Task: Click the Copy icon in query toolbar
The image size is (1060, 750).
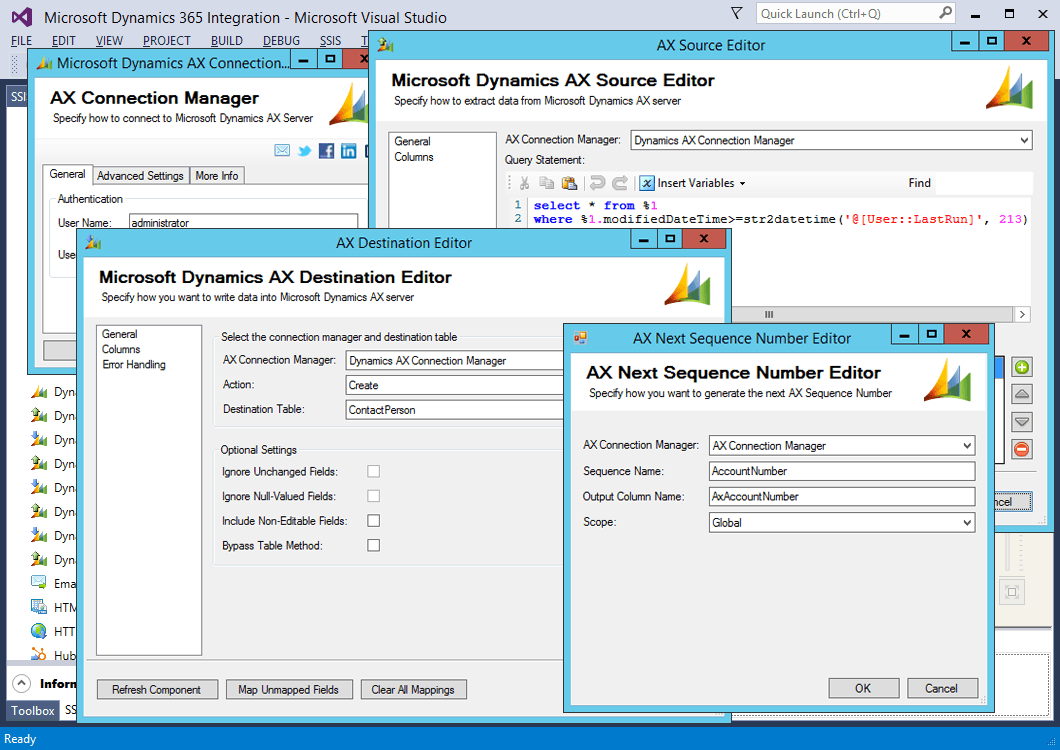Action: tap(546, 183)
